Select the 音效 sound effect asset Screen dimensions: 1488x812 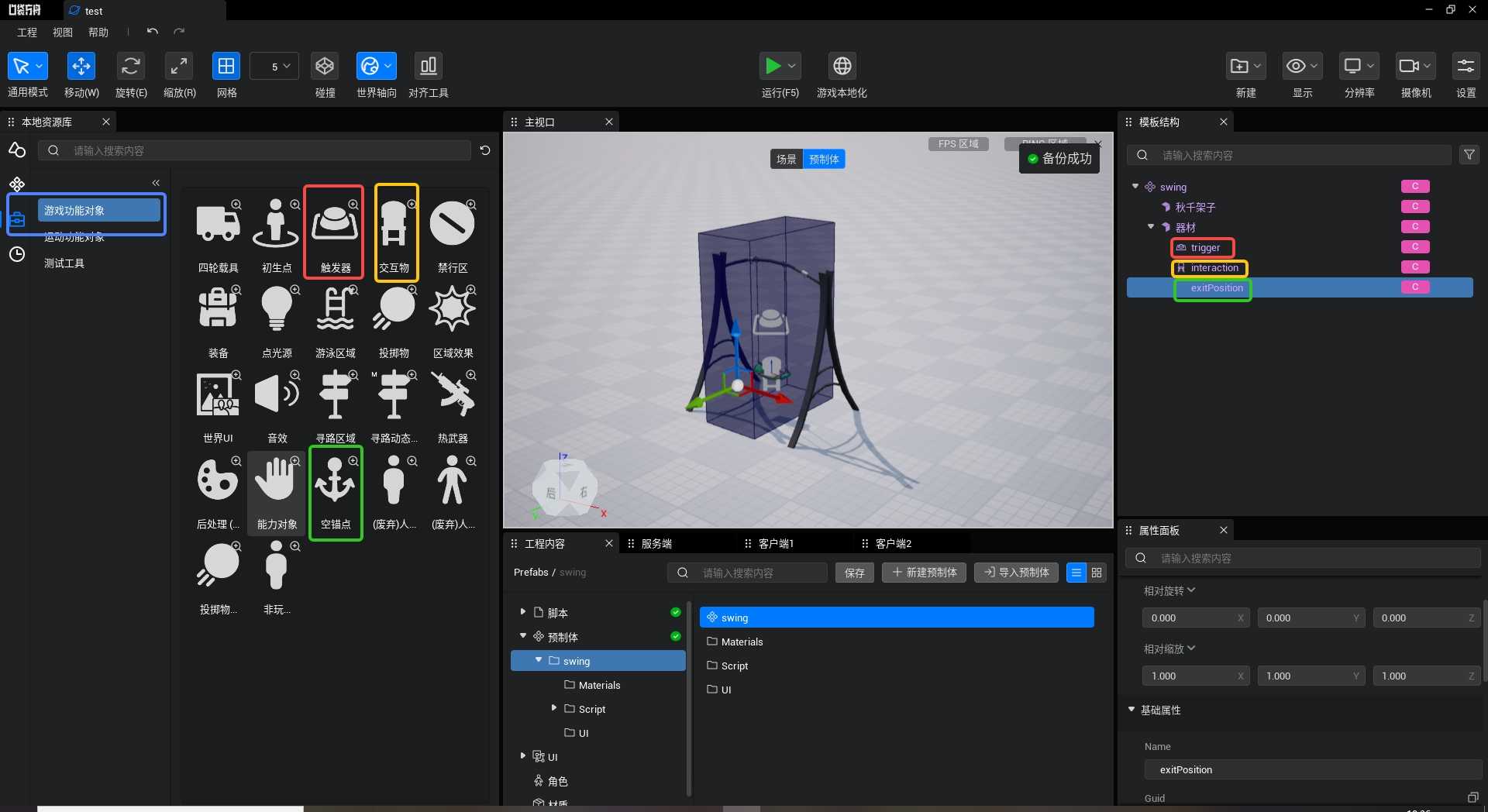[x=277, y=404]
